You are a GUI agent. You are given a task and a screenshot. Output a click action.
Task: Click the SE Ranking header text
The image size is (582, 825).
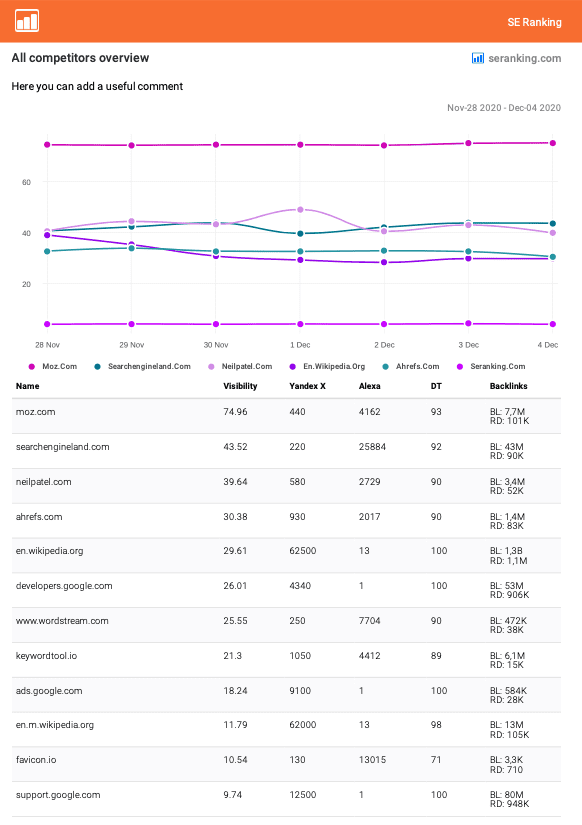(534, 22)
